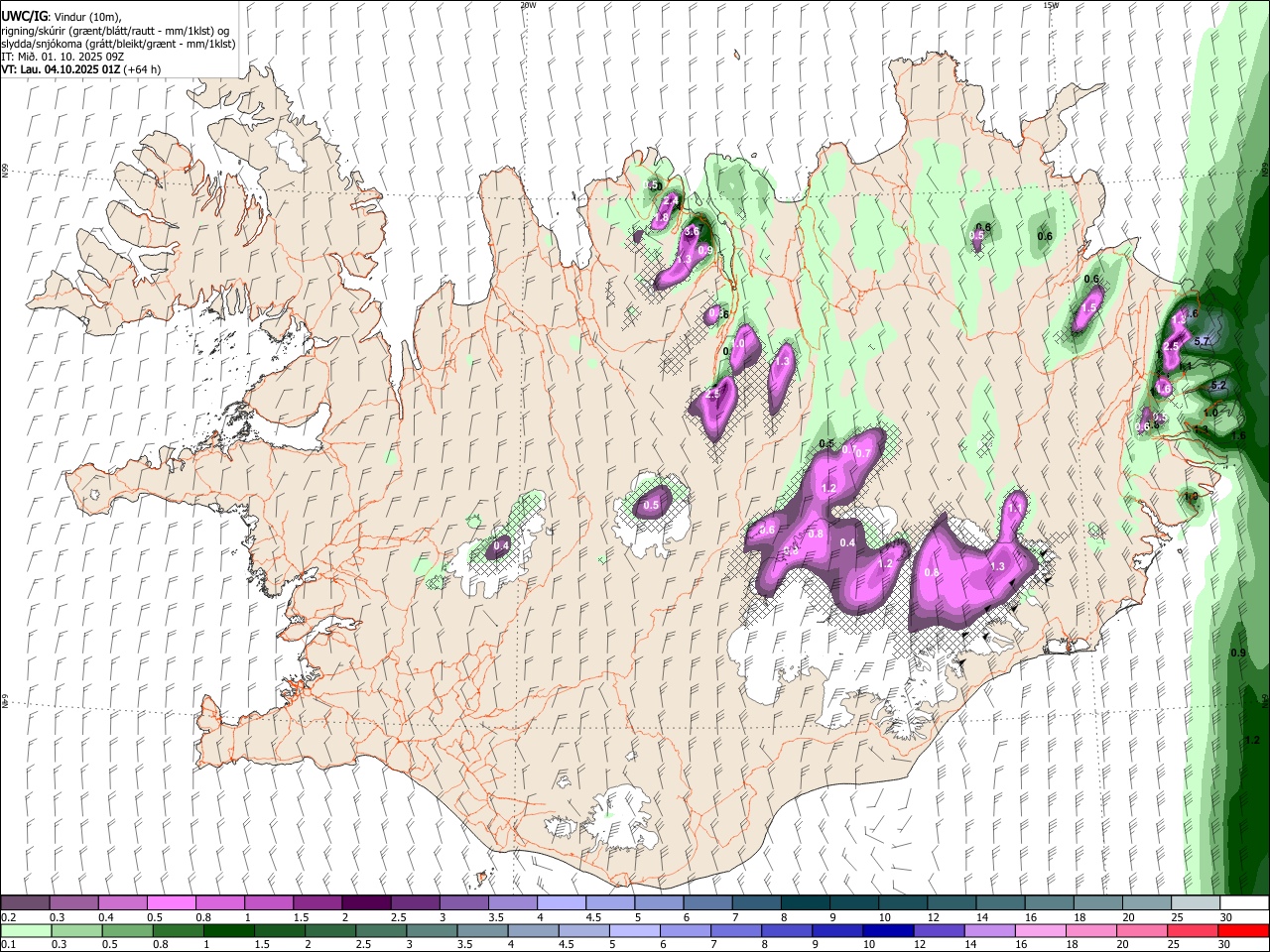1270x952 pixels.
Task: Click the light pink 16–18 rain legend swatch
Action: [1041, 931]
